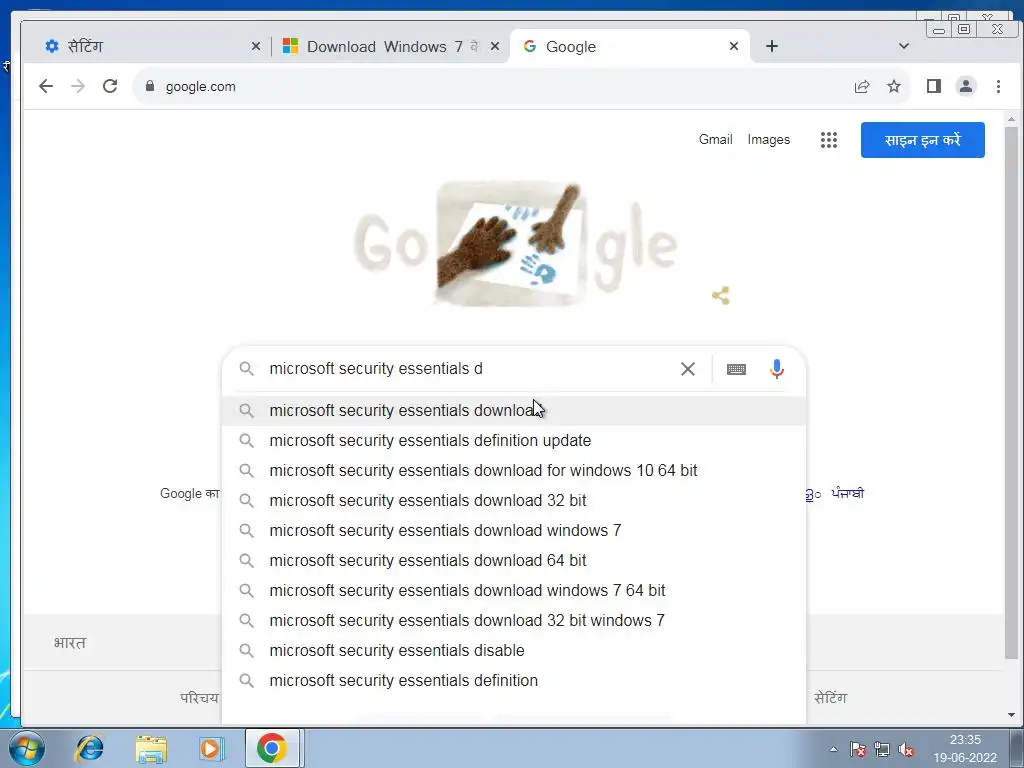Open the Chrome three-dot menu
The image size is (1024, 768).
(x=998, y=86)
